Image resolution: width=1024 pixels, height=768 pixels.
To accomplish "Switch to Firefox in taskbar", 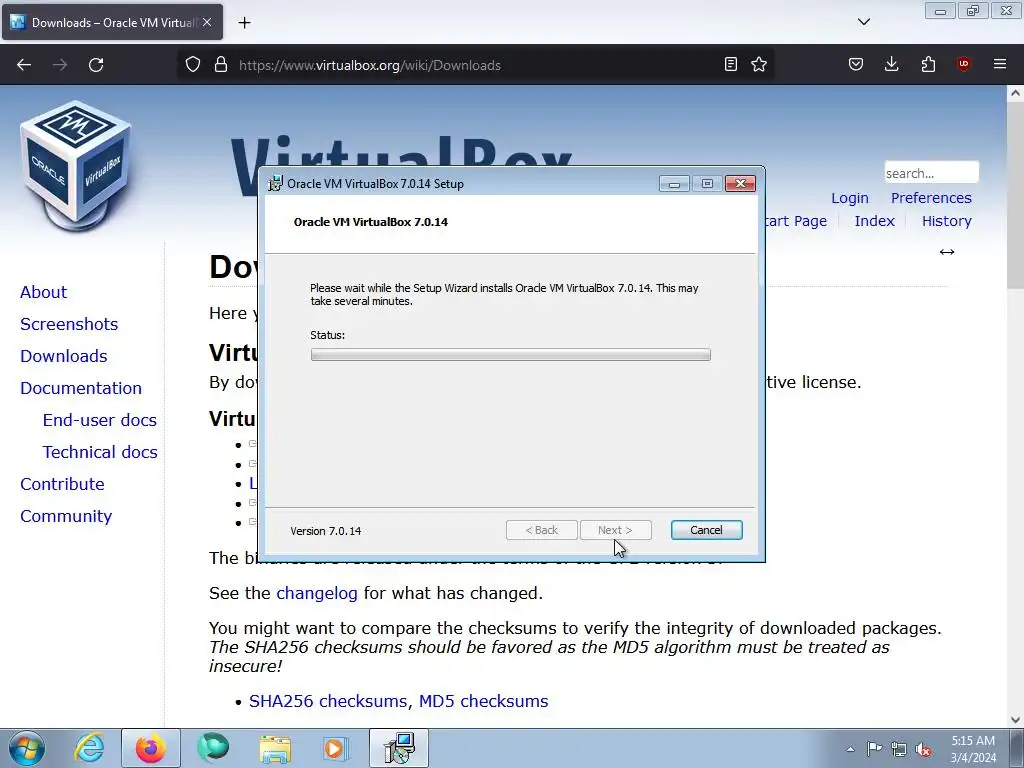I will (151, 748).
